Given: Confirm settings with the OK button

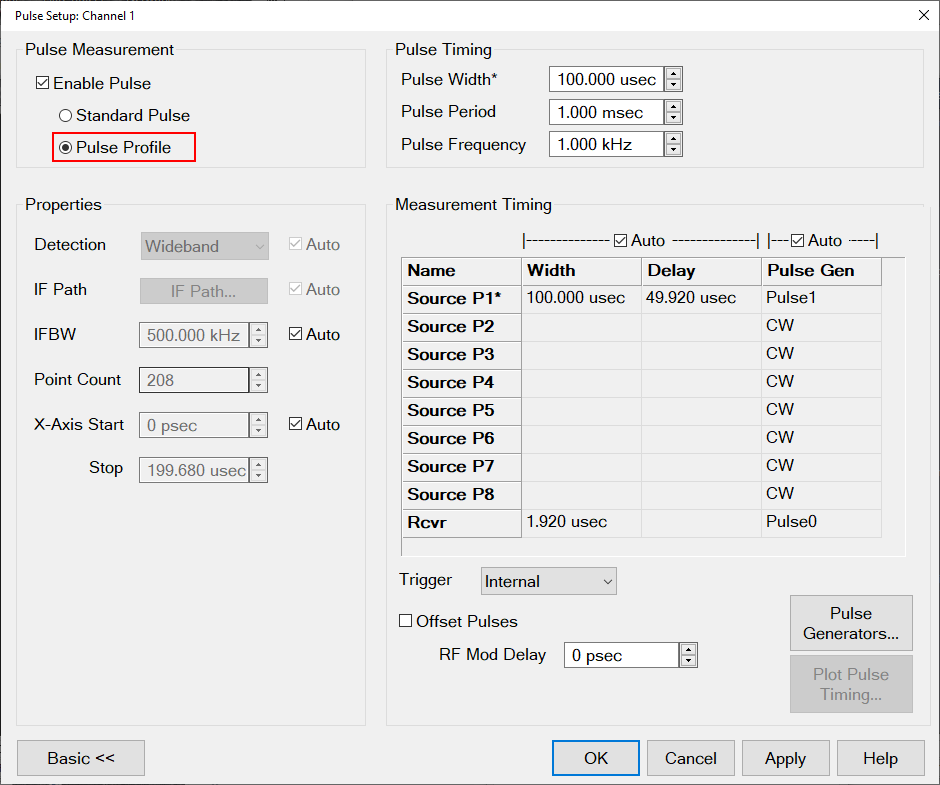Looking at the screenshot, I should (x=596, y=758).
